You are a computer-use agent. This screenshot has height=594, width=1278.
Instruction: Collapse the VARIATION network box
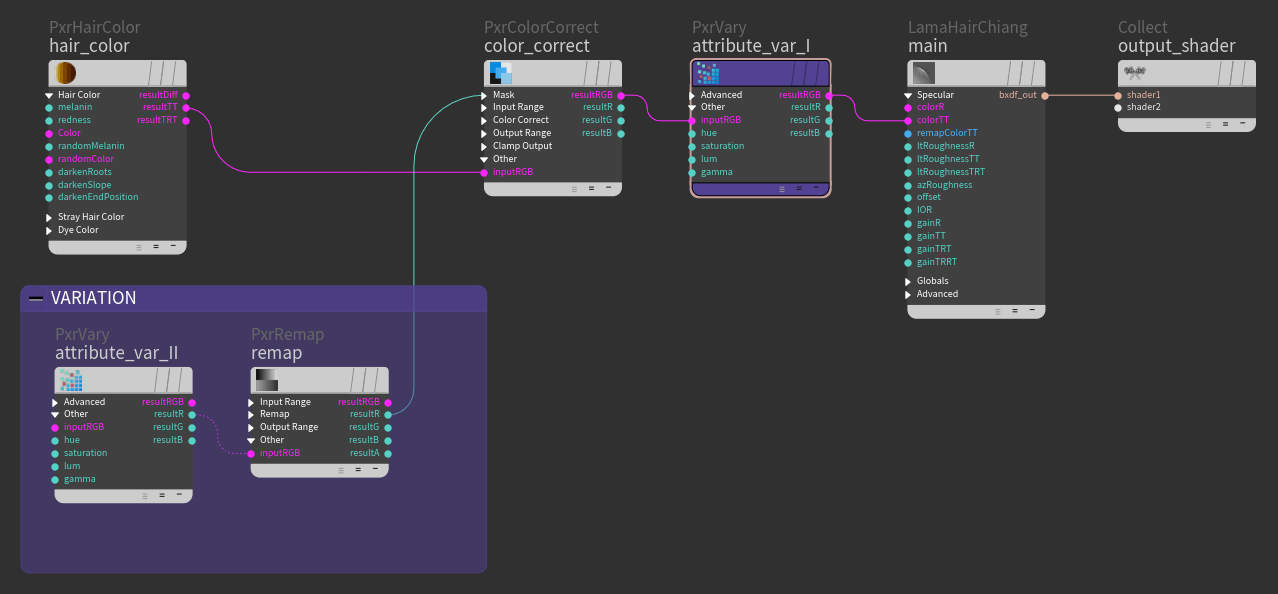tap(36, 298)
